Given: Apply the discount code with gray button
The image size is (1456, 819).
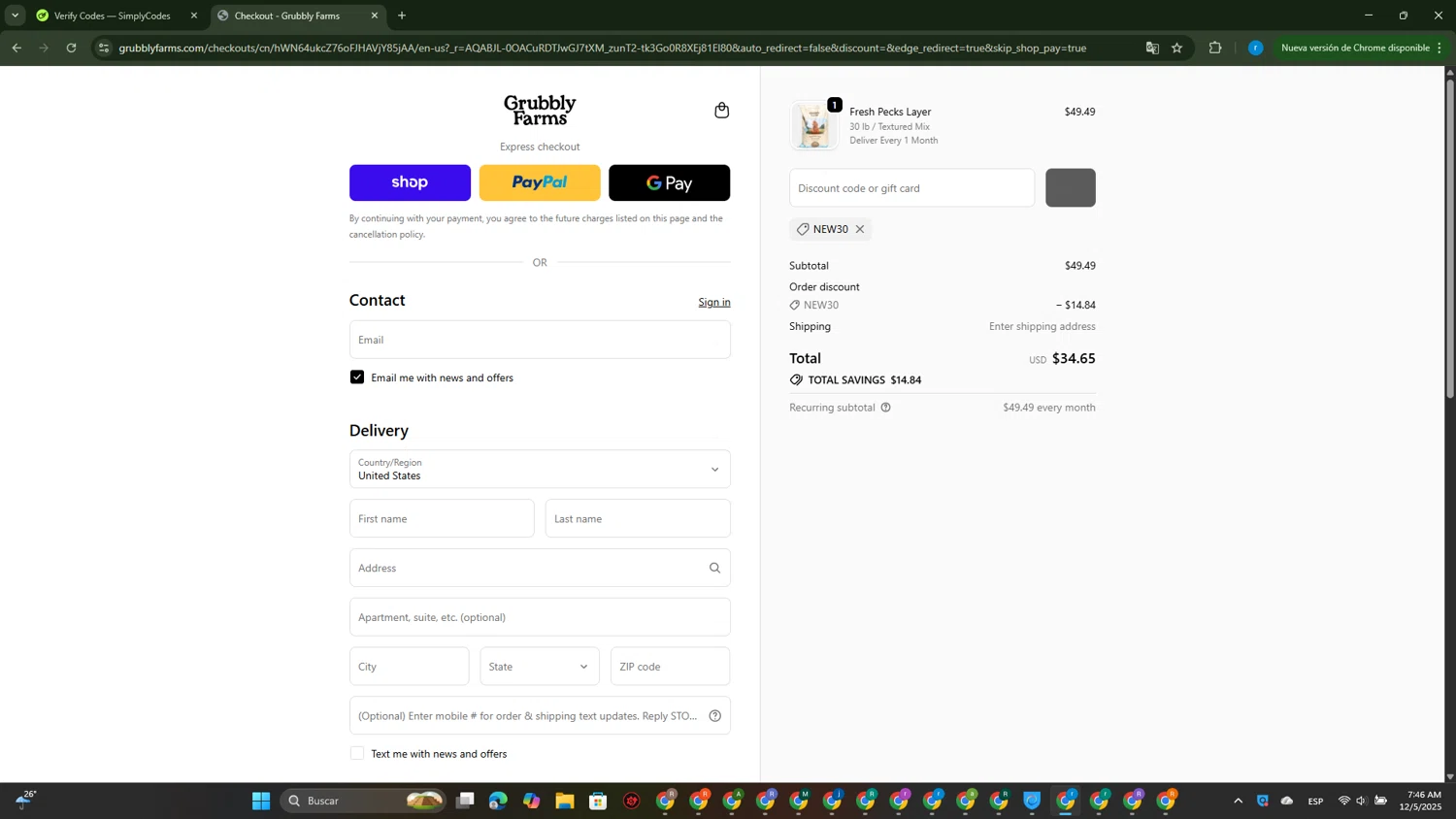Looking at the screenshot, I should [x=1071, y=187].
